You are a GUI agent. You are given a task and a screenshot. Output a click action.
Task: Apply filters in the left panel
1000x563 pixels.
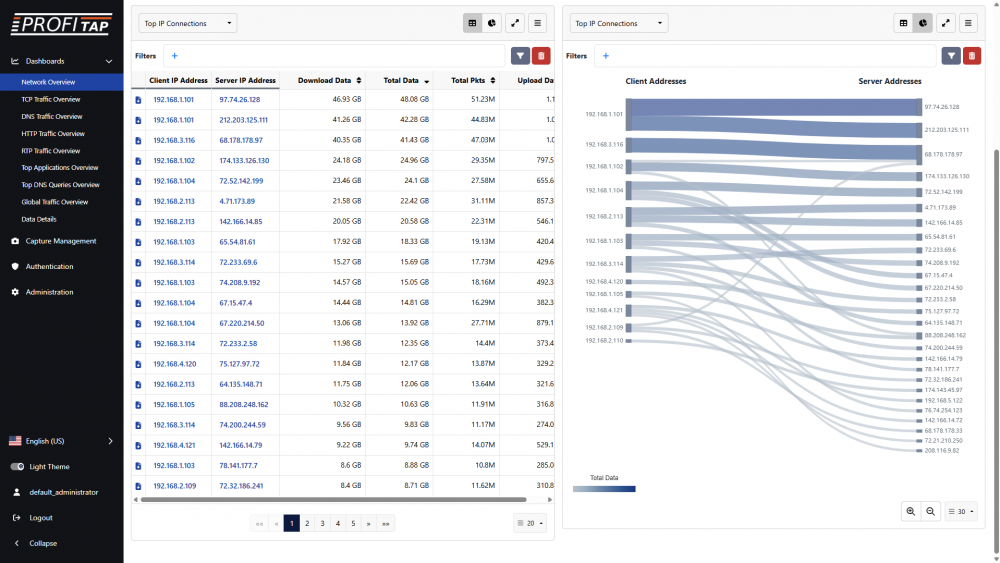pyautogui.click(x=520, y=56)
